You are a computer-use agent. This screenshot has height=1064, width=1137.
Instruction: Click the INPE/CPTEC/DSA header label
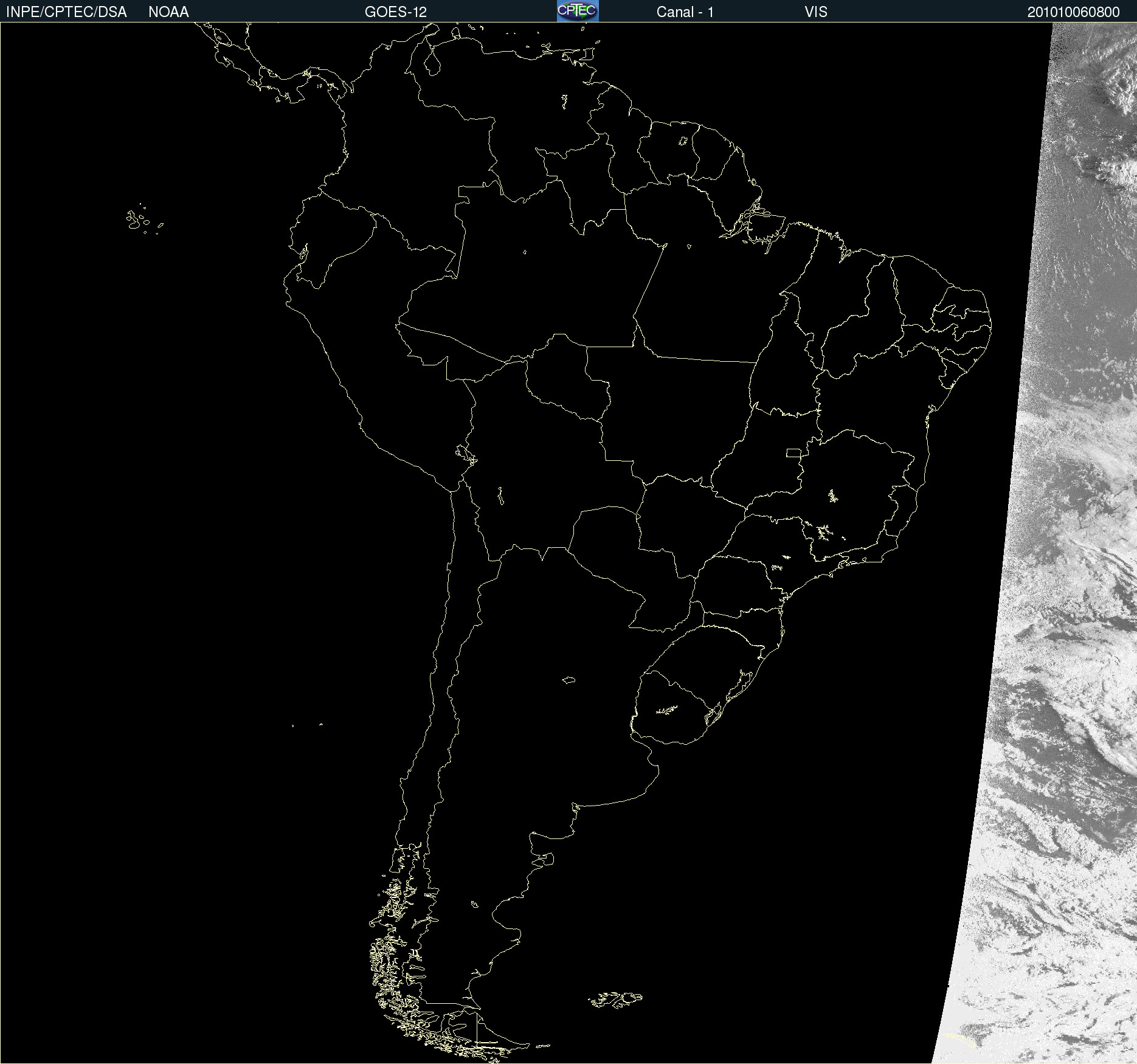point(66,12)
